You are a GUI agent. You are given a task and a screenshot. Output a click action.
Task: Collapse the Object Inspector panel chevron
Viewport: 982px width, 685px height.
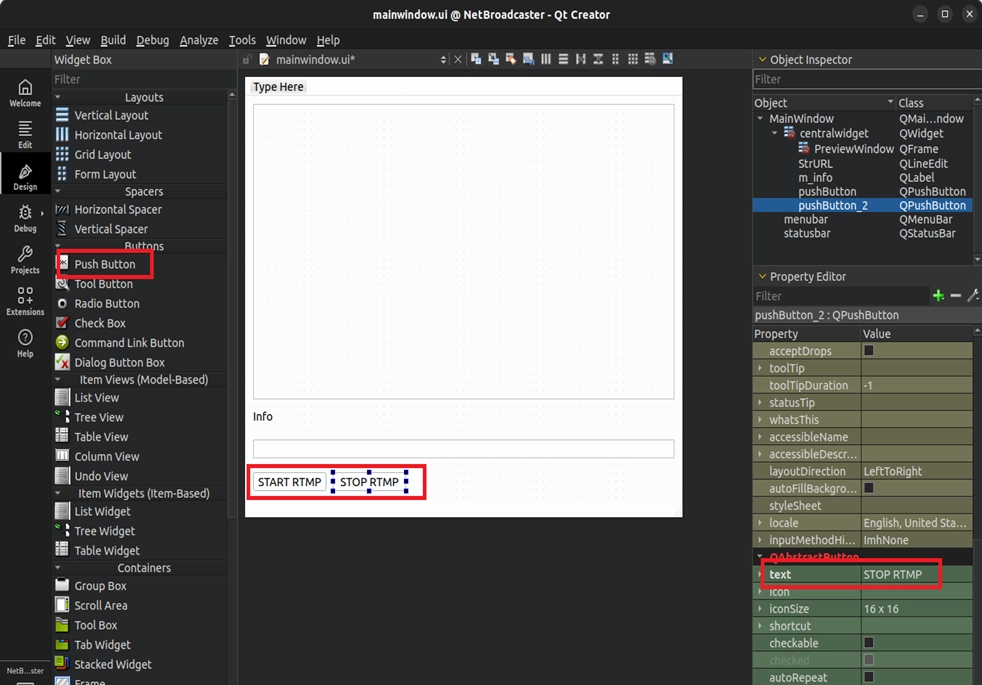762,59
